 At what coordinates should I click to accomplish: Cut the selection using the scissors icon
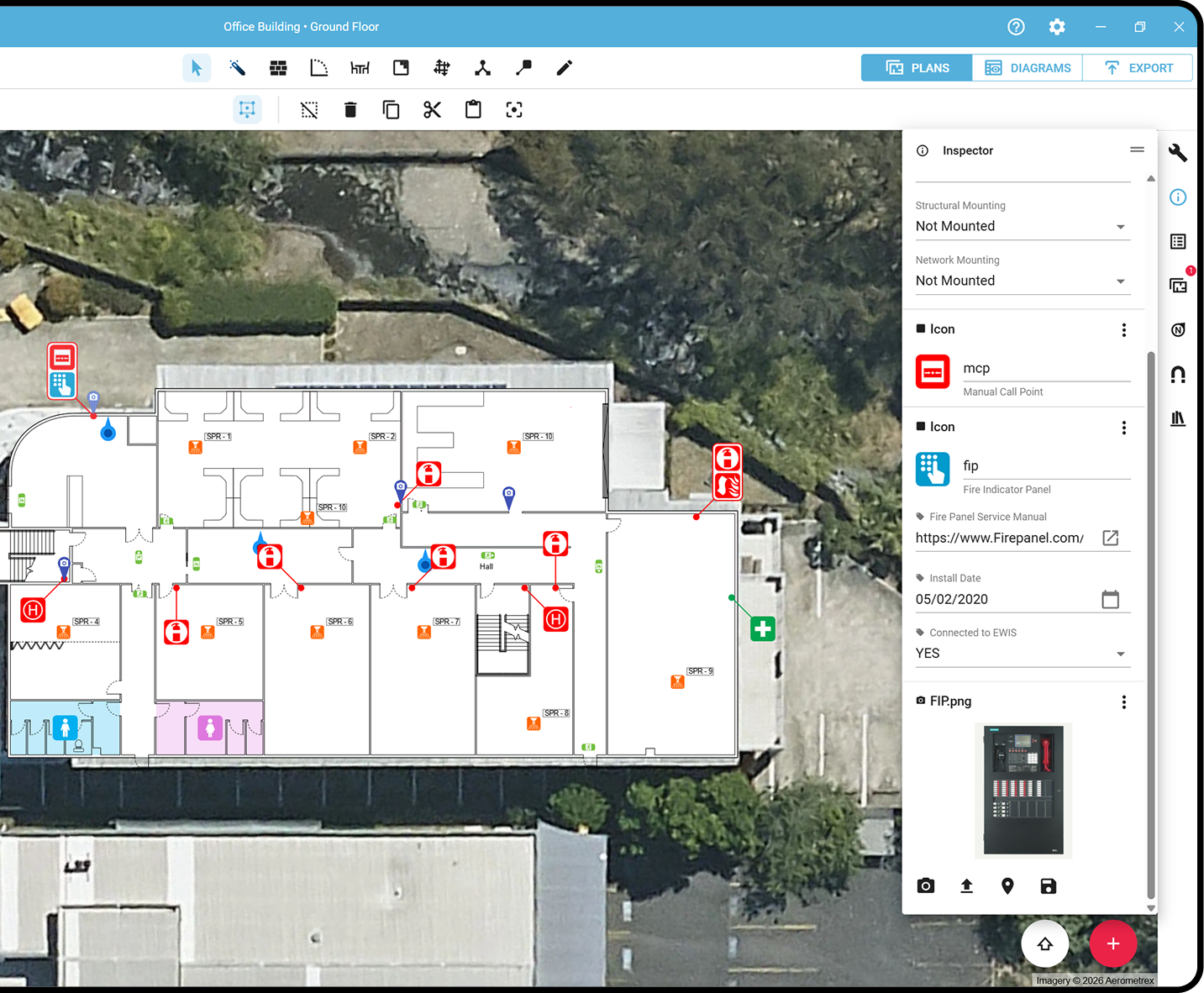432,109
